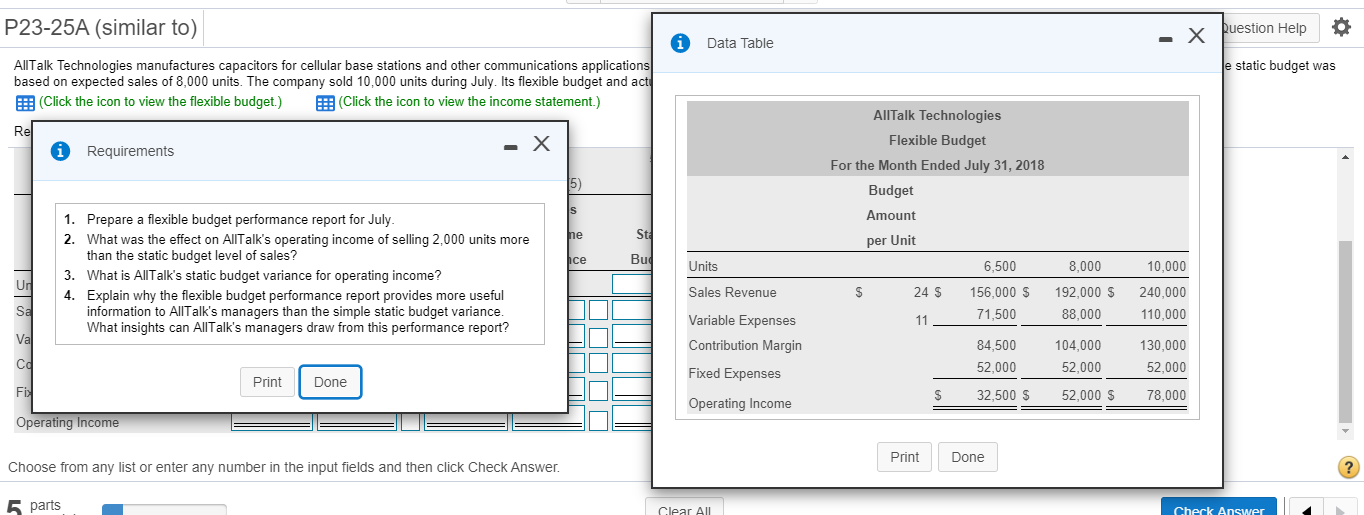Viewport: 1364px width, 515px height.
Task: Click the "For the Month Ended July 31, 2018" heading
Action: click(x=937, y=166)
